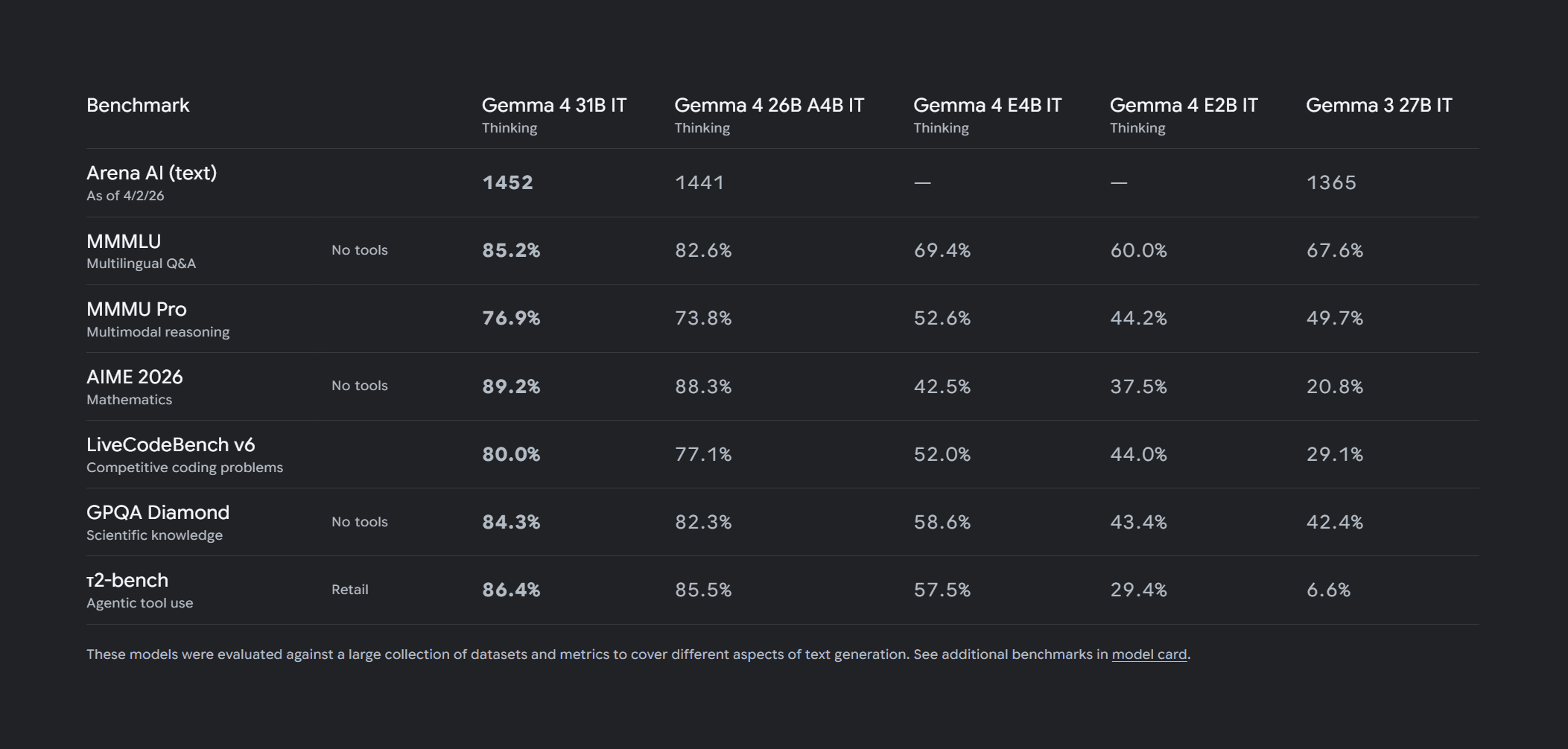Select the 1365 score for Gemma 3
This screenshot has height=749, width=1568.
(1330, 183)
